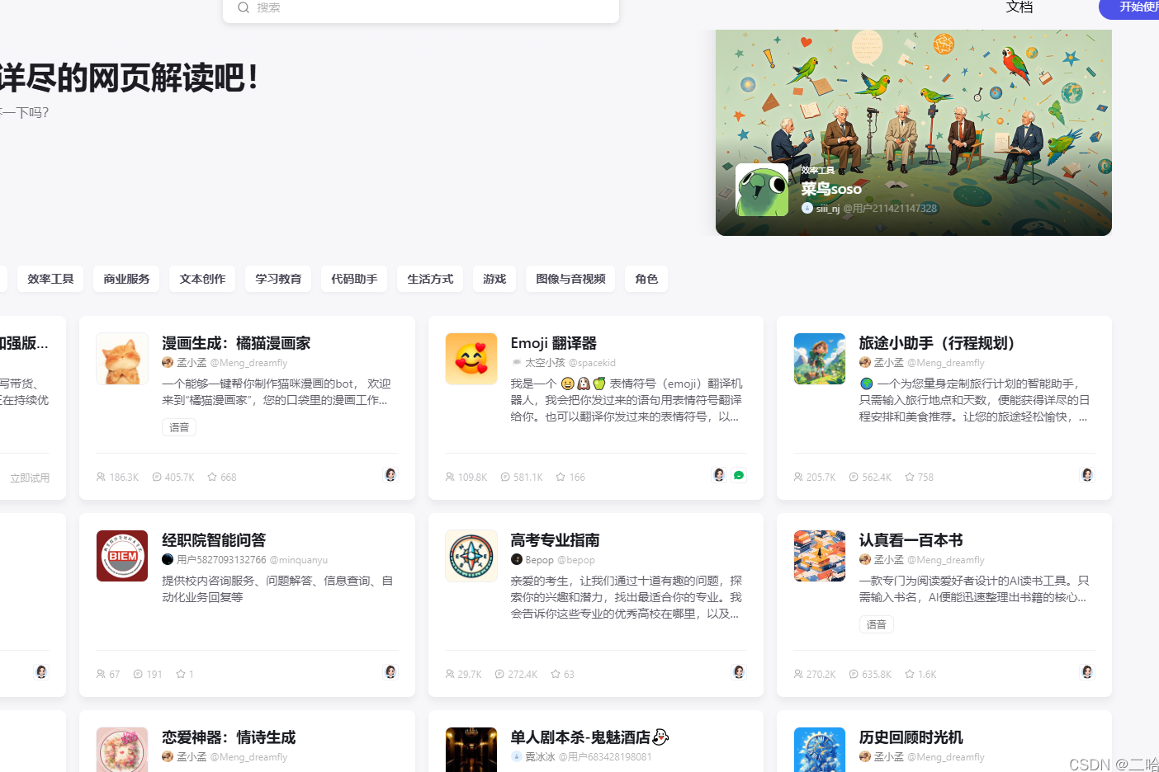Image resolution: width=1159 pixels, height=772 pixels.
Task: Open the 旅途小助手（行程规划）bot title
Action: [x=937, y=343]
